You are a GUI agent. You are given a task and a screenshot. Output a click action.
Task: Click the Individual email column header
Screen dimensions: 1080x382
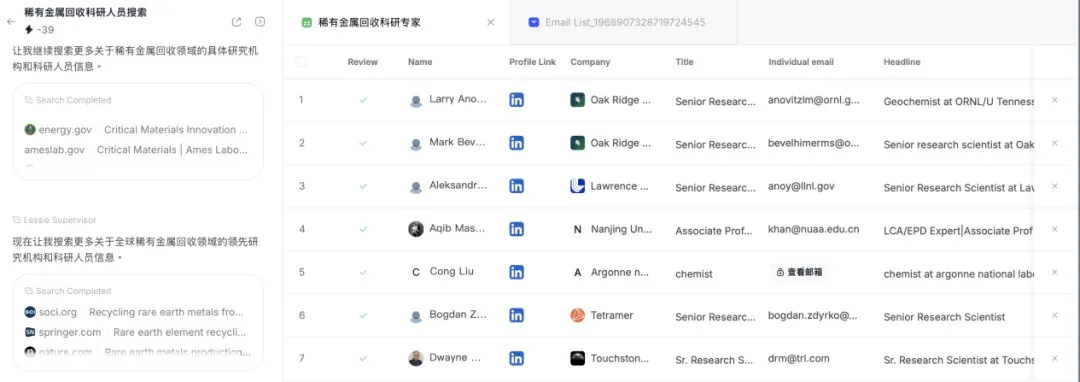tap(801, 62)
